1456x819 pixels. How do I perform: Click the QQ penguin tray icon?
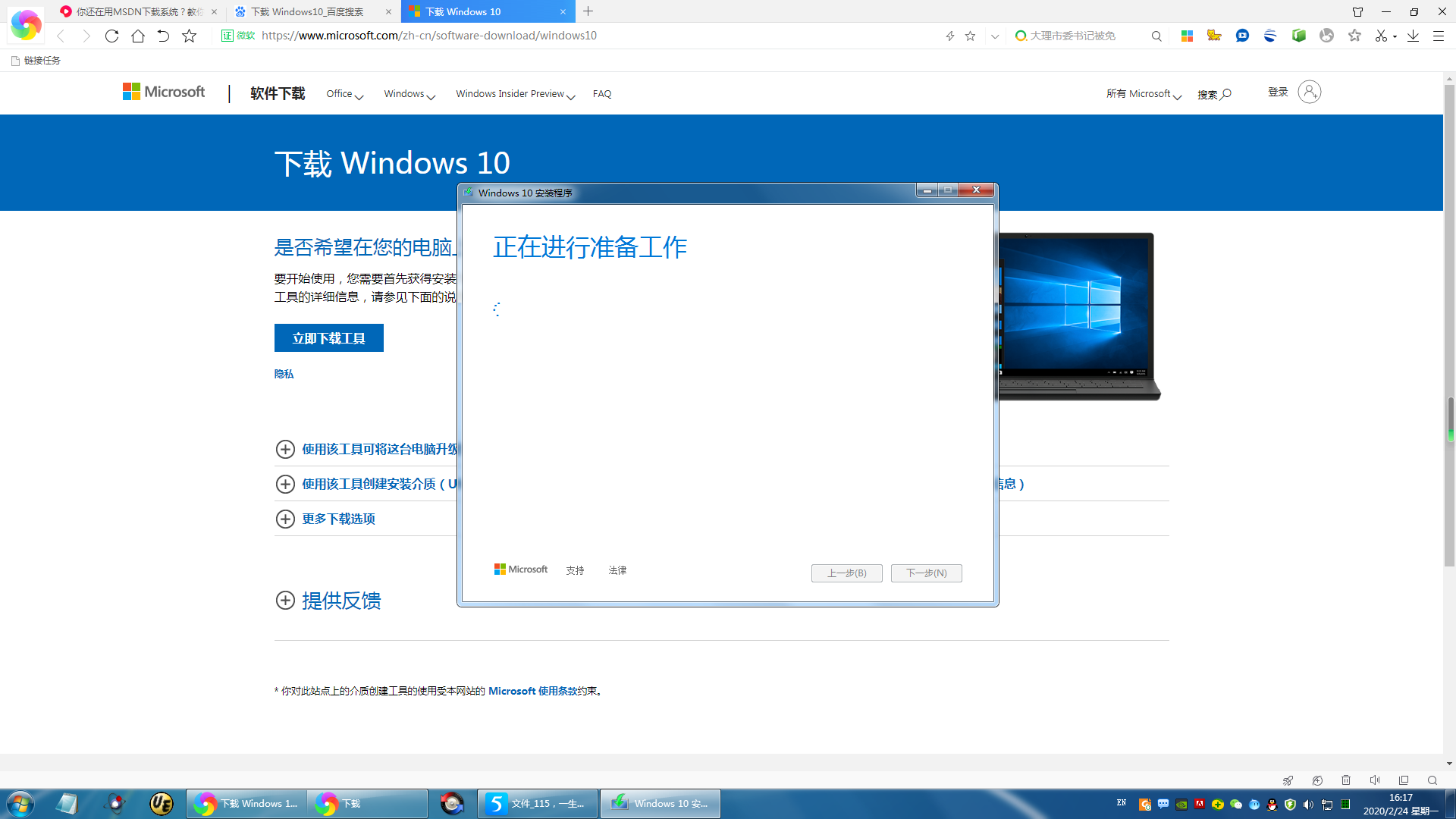click(x=1272, y=805)
